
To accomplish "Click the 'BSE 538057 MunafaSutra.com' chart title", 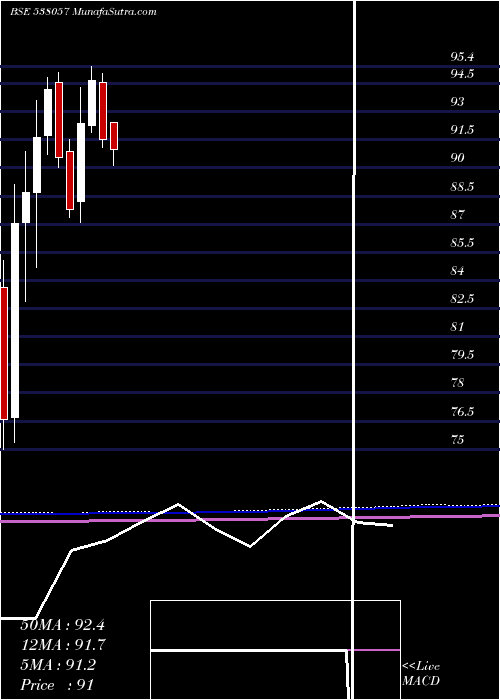I will [83, 12].
